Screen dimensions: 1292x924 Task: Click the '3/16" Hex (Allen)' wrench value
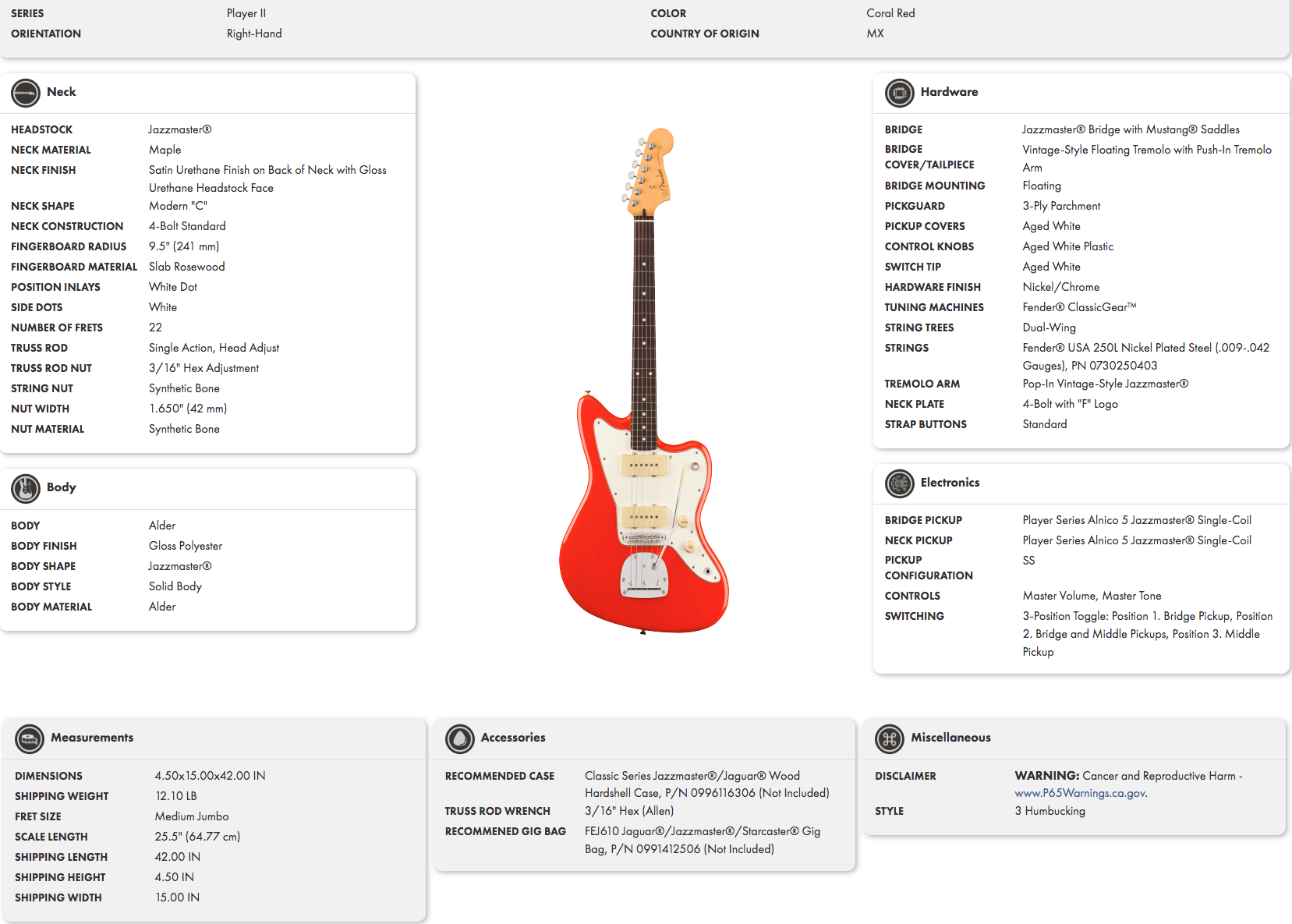click(x=629, y=811)
